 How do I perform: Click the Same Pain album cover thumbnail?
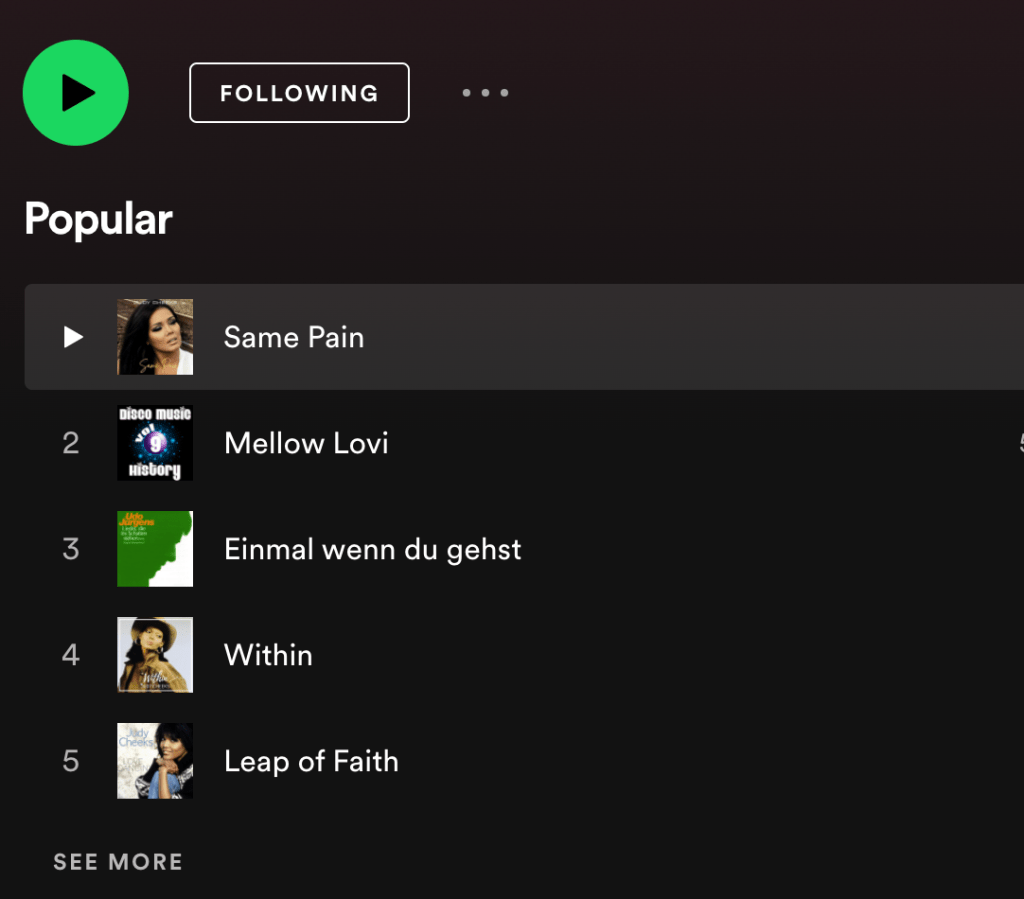pyautogui.click(x=155, y=337)
